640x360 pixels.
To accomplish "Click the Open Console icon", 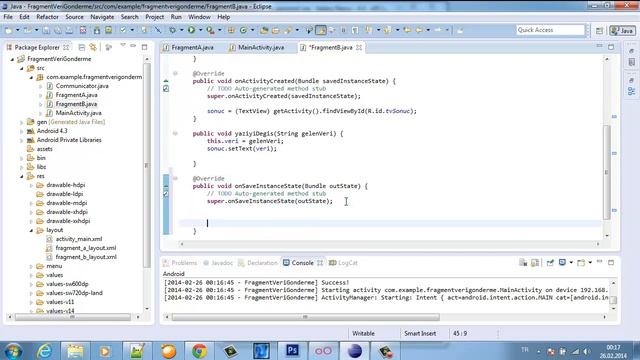I will click(581, 262).
